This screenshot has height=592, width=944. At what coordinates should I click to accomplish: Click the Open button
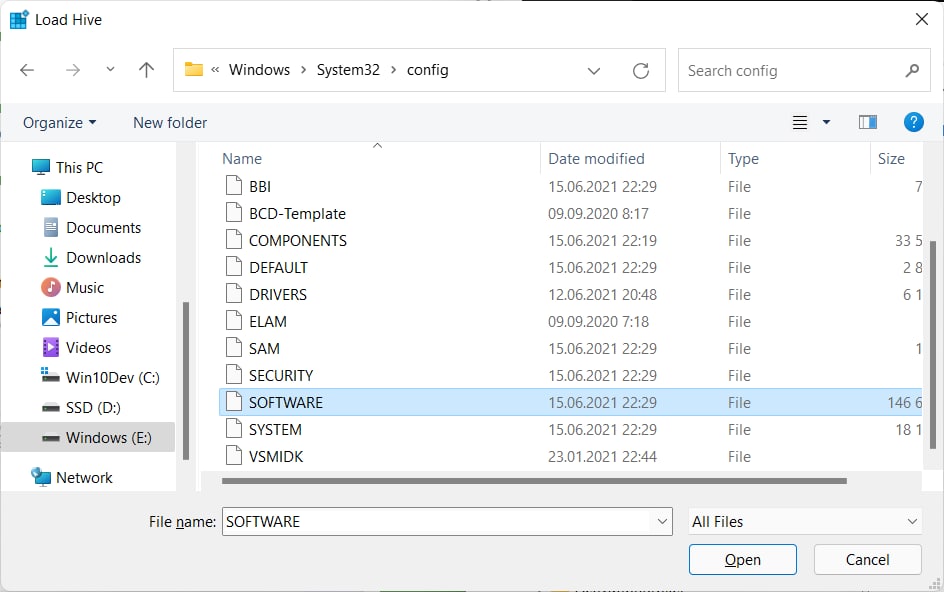click(742, 559)
